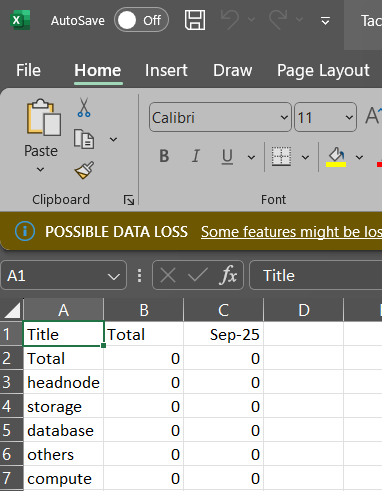Expand the font name dropdown arrow
The height and width of the screenshot is (491, 382).
pos(284,117)
